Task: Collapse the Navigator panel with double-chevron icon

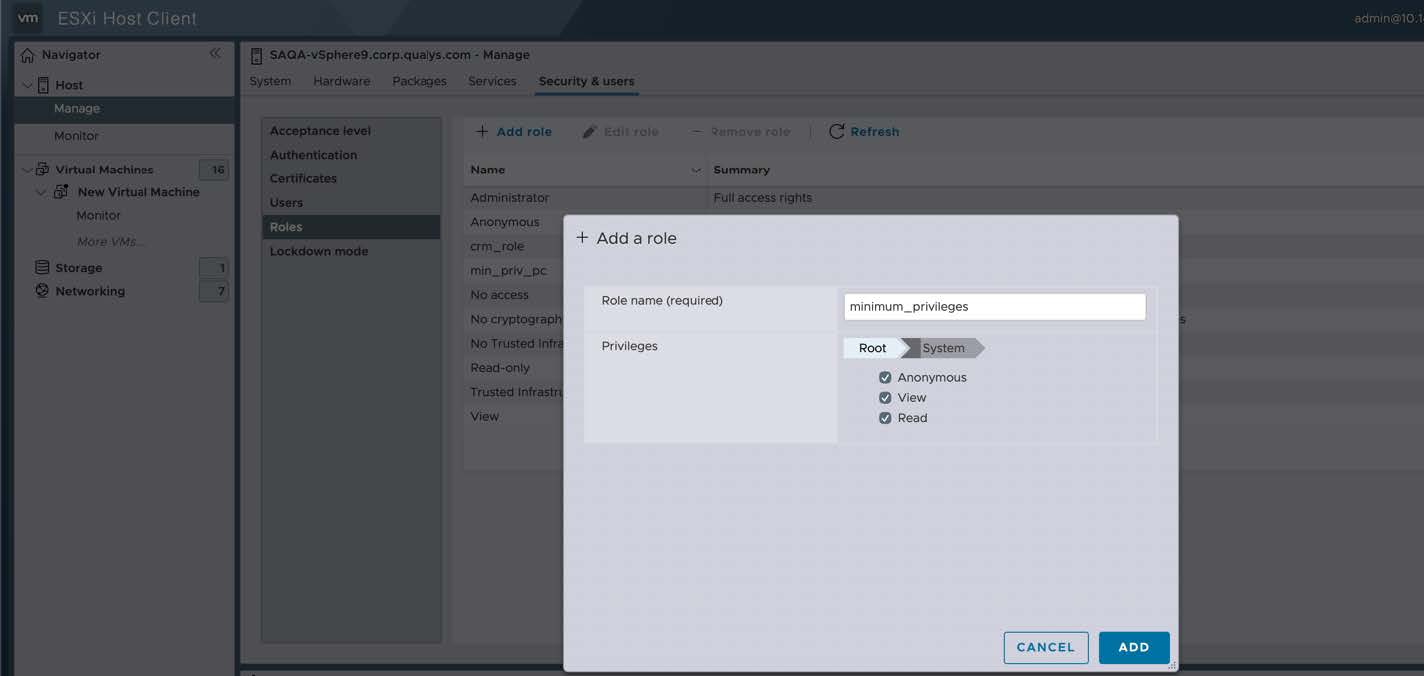Action: point(215,54)
